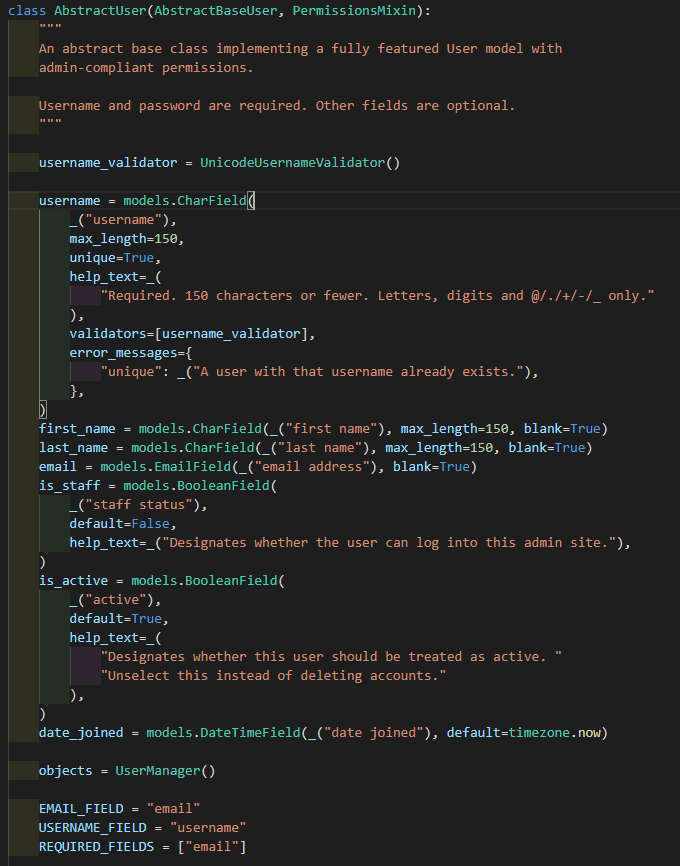Image resolution: width=680 pixels, height=866 pixels.
Task: Click the PermissionsMixin base class
Action: (354, 10)
